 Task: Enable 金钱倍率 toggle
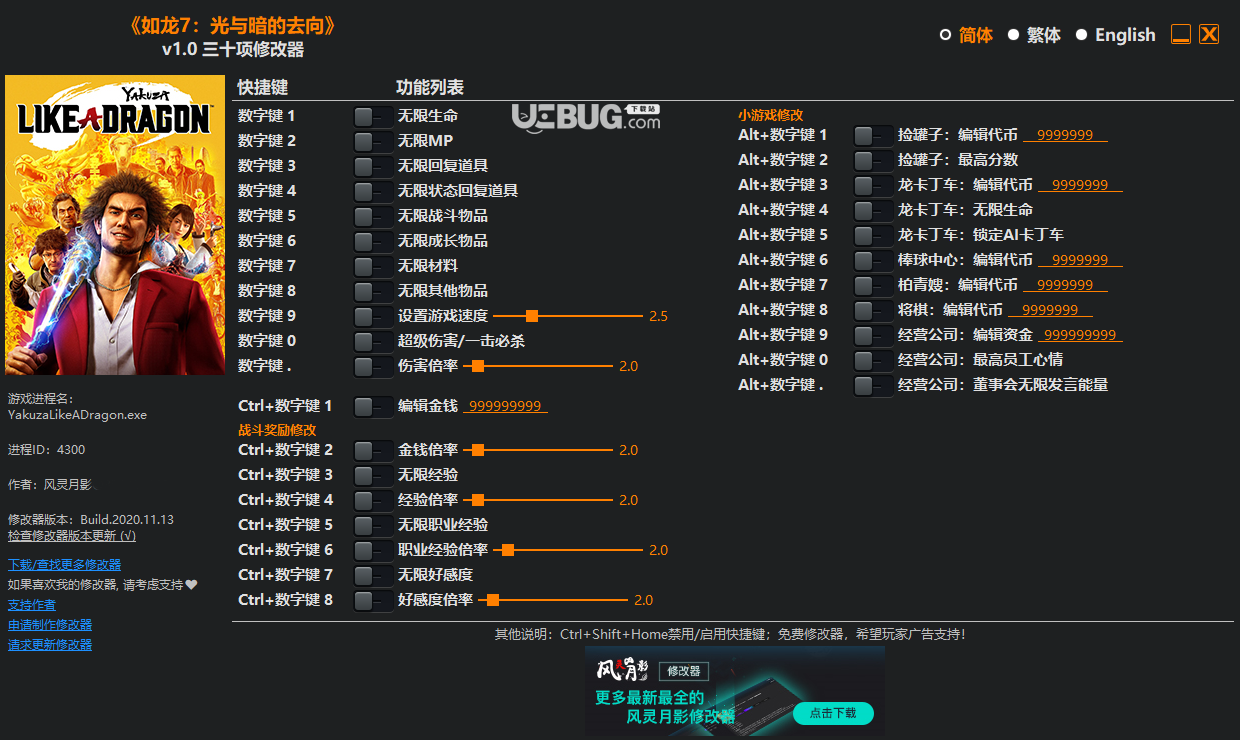373,450
